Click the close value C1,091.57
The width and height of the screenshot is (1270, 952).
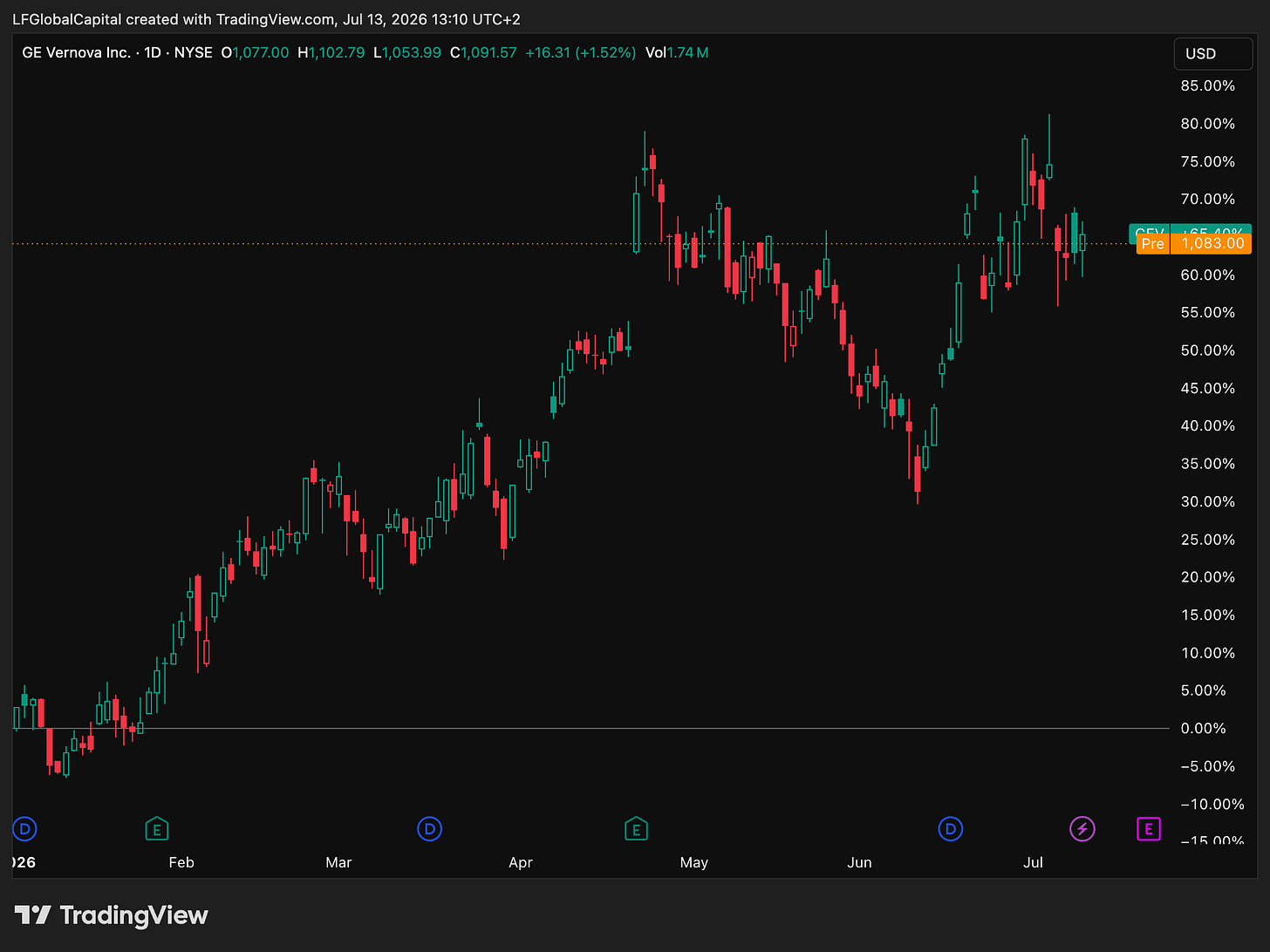(483, 52)
